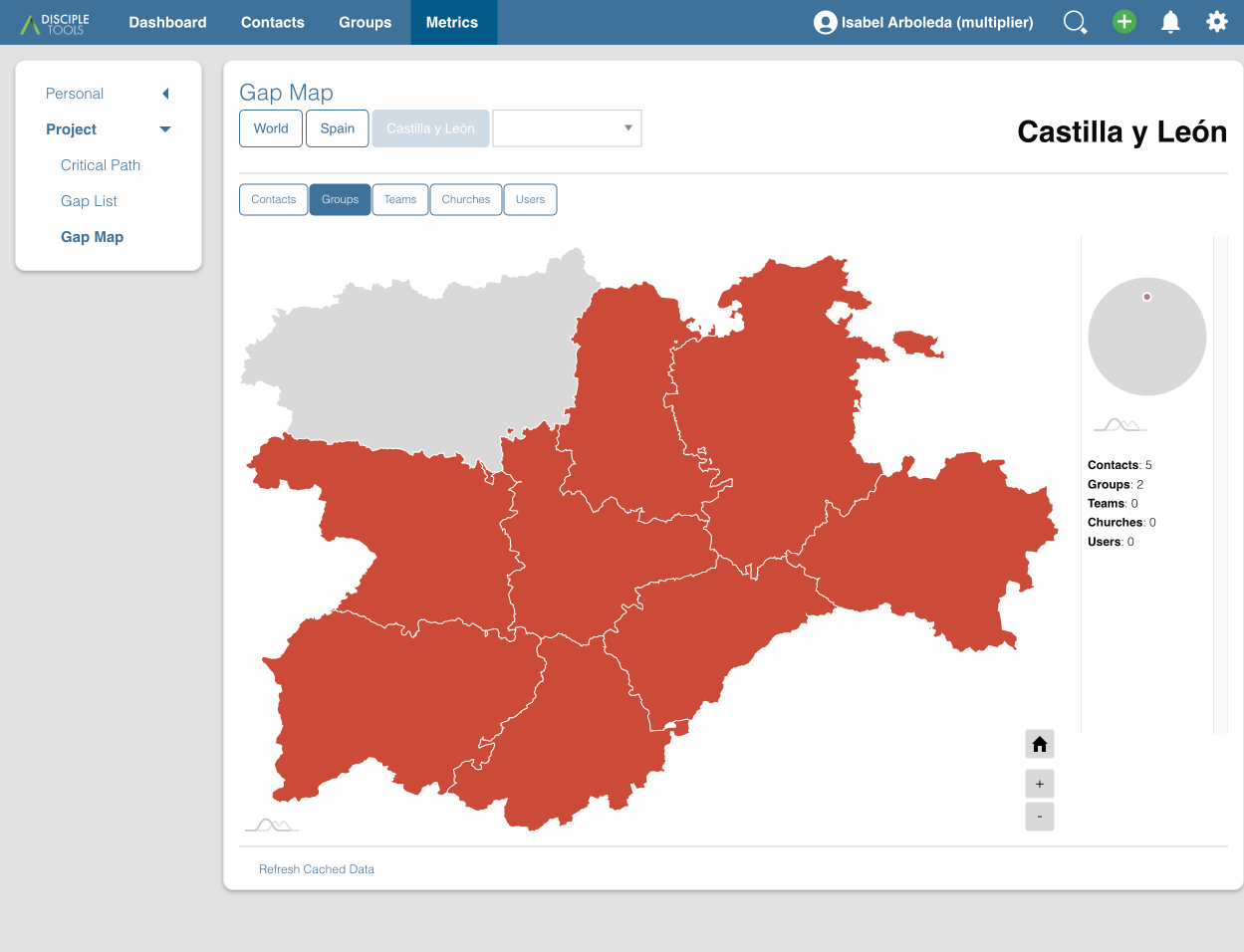Switch map layer to Teams
1244x952 pixels.
pyautogui.click(x=400, y=199)
